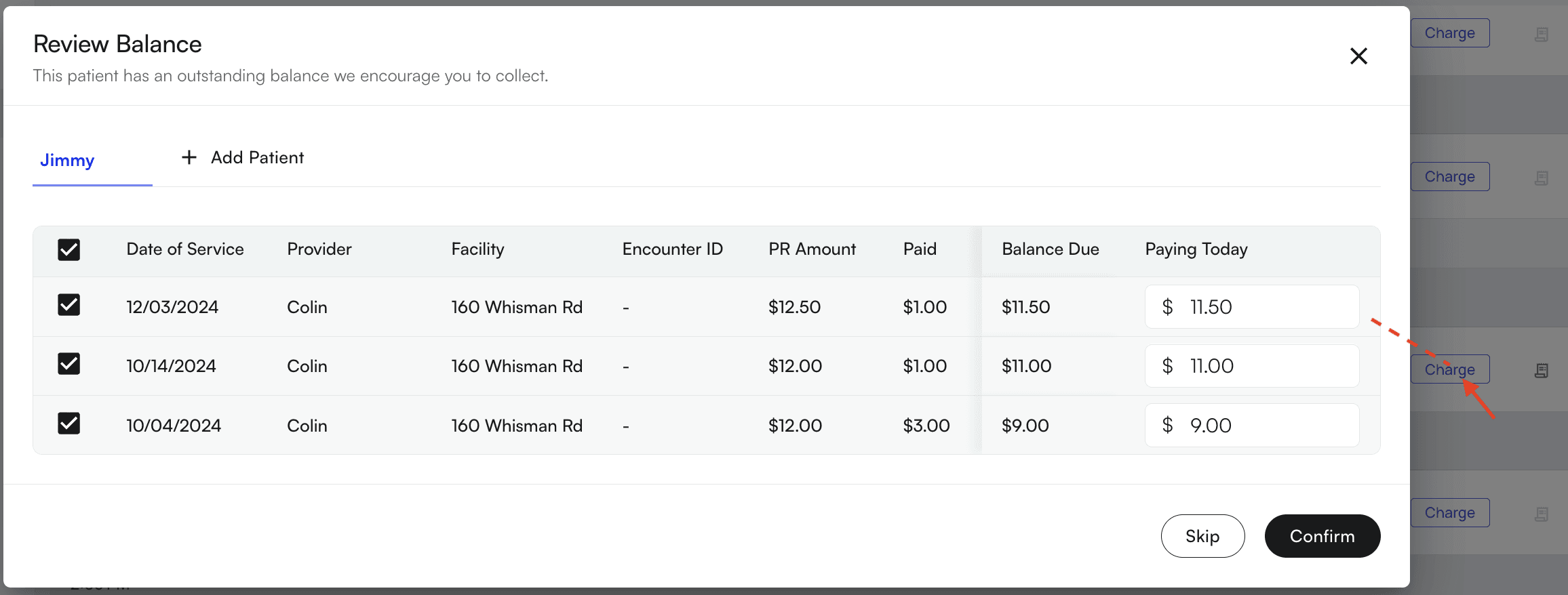Deselect the 10/04/2024 service row
The height and width of the screenshot is (595, 1568).
click(69, 424)
